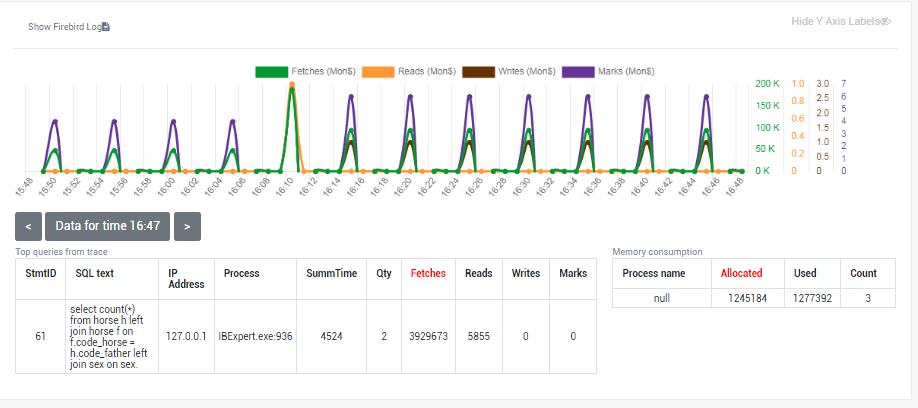
Task: Click the 15:50 time axis label
Action: pyautogui.click(x=47, y=186)
